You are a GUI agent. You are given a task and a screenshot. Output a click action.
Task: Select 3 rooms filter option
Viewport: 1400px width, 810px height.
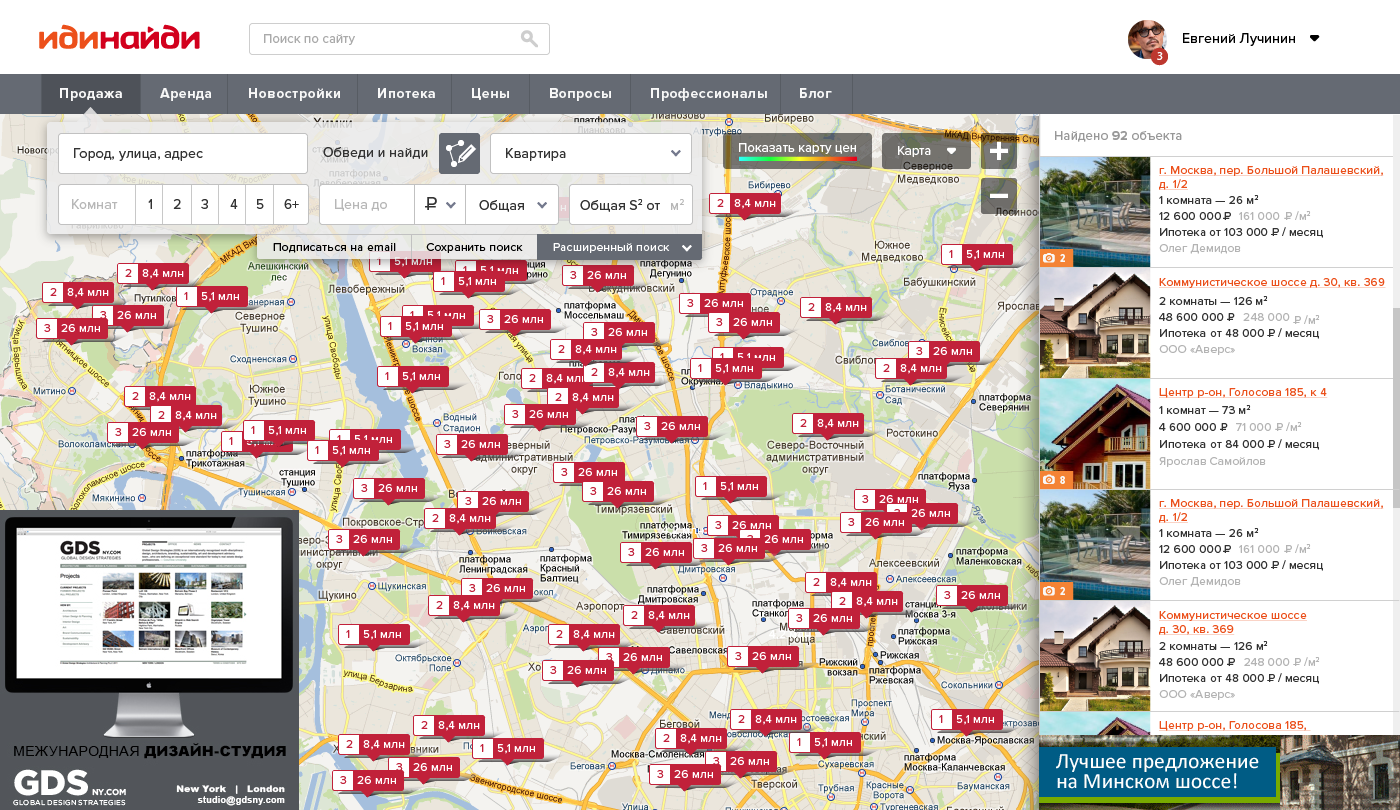205,204
